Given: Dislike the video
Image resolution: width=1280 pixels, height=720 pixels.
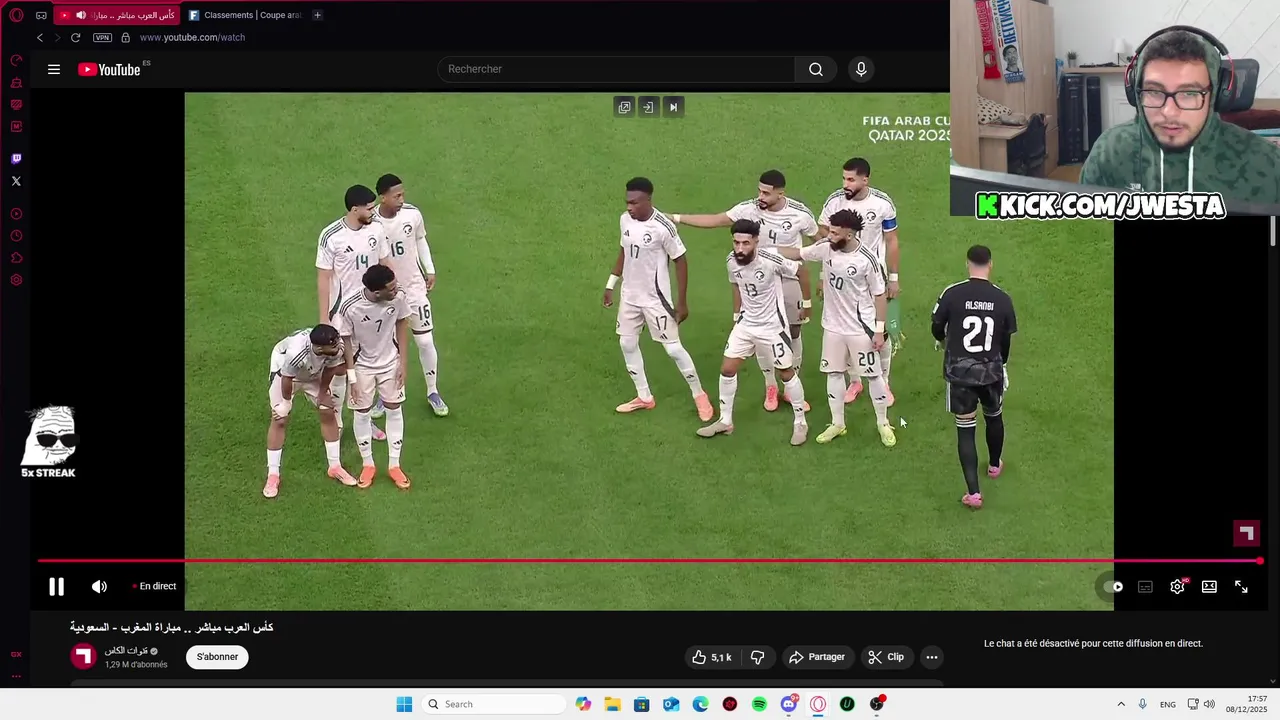Looking at the screenshot, I should [x=757, y=657].
